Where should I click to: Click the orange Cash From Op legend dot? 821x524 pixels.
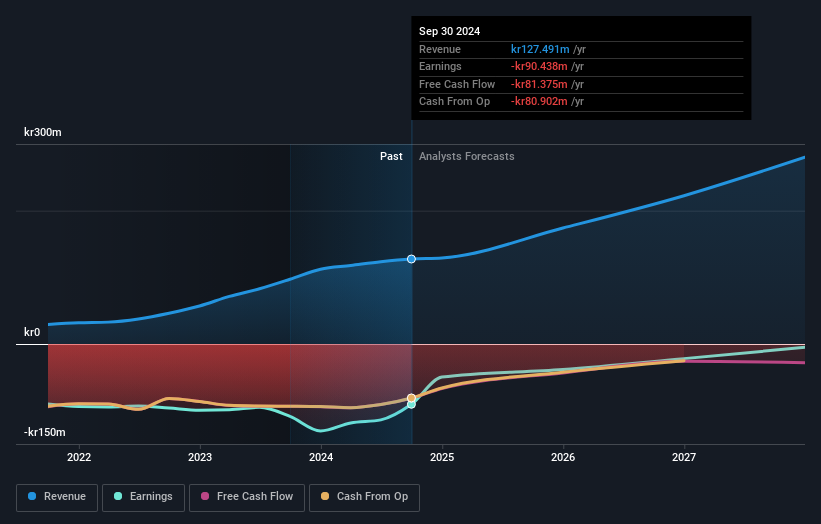(325, 496)
